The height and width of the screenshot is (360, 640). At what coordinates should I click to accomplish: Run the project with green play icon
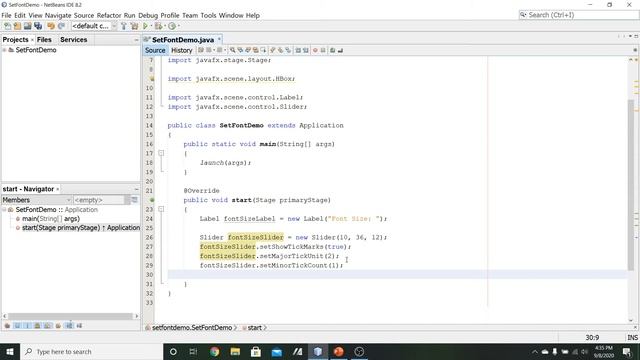click(145, 26)
